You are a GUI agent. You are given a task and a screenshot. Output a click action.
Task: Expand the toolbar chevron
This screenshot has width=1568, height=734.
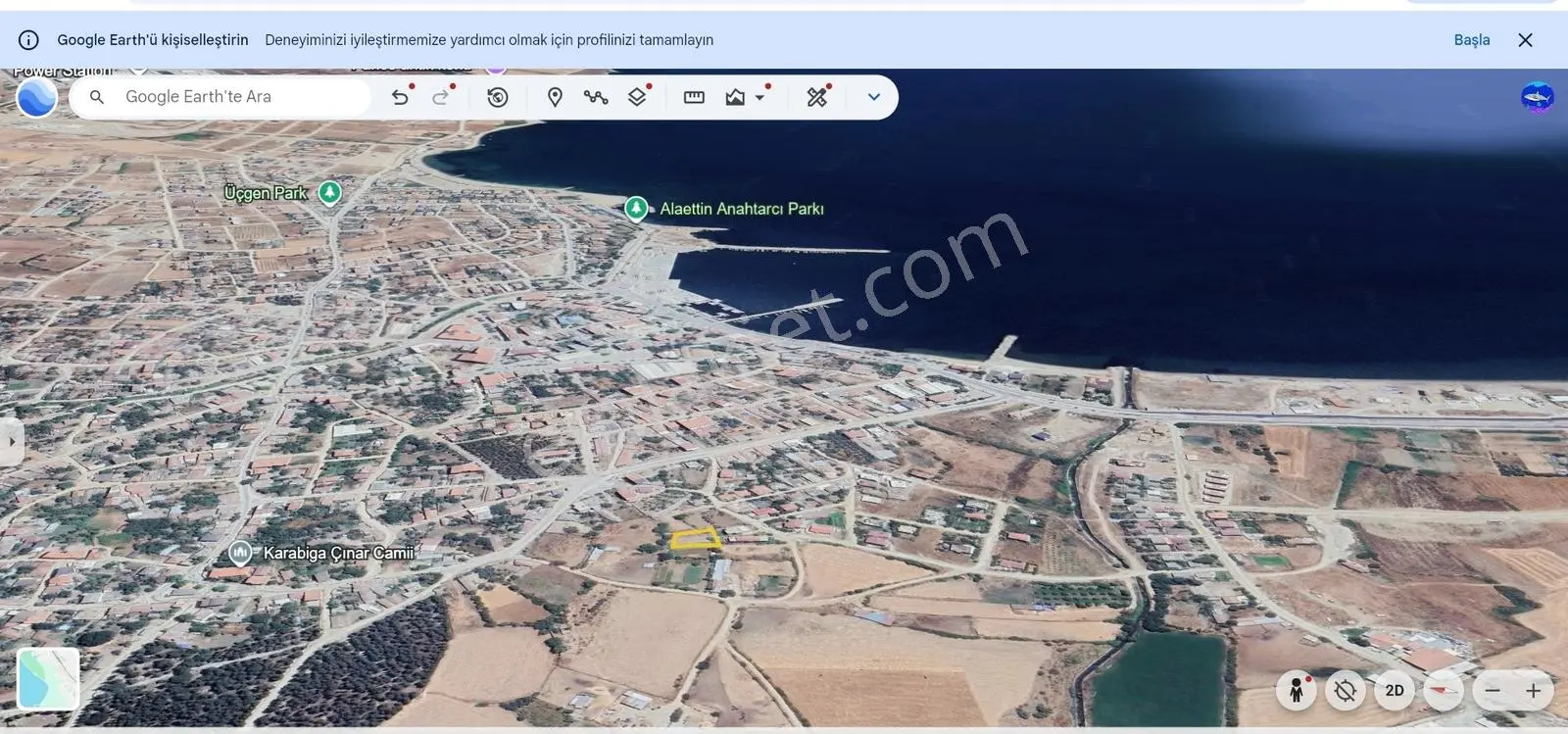[874, 97]
